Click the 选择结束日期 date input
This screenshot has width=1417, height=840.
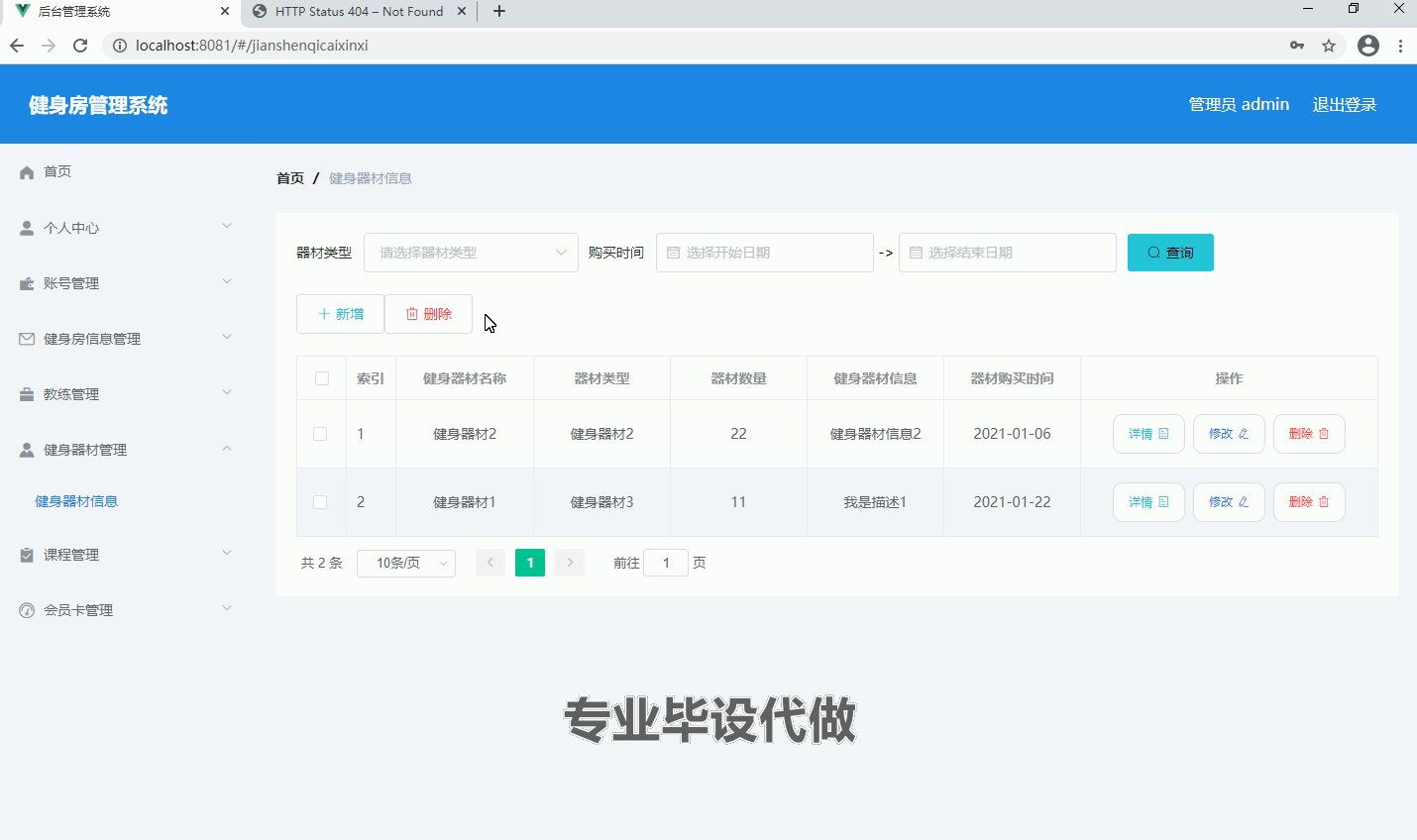tap(1007, 253)
